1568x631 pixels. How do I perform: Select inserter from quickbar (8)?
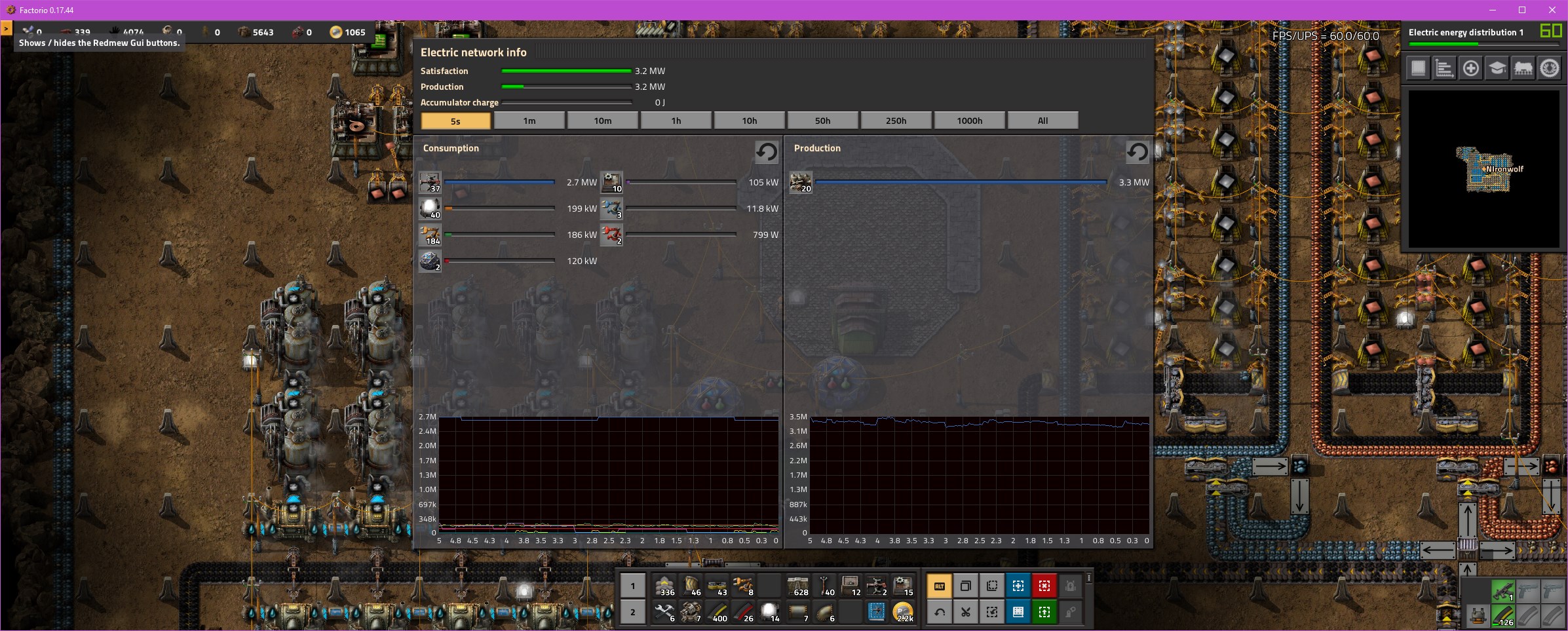pos(743,586)
